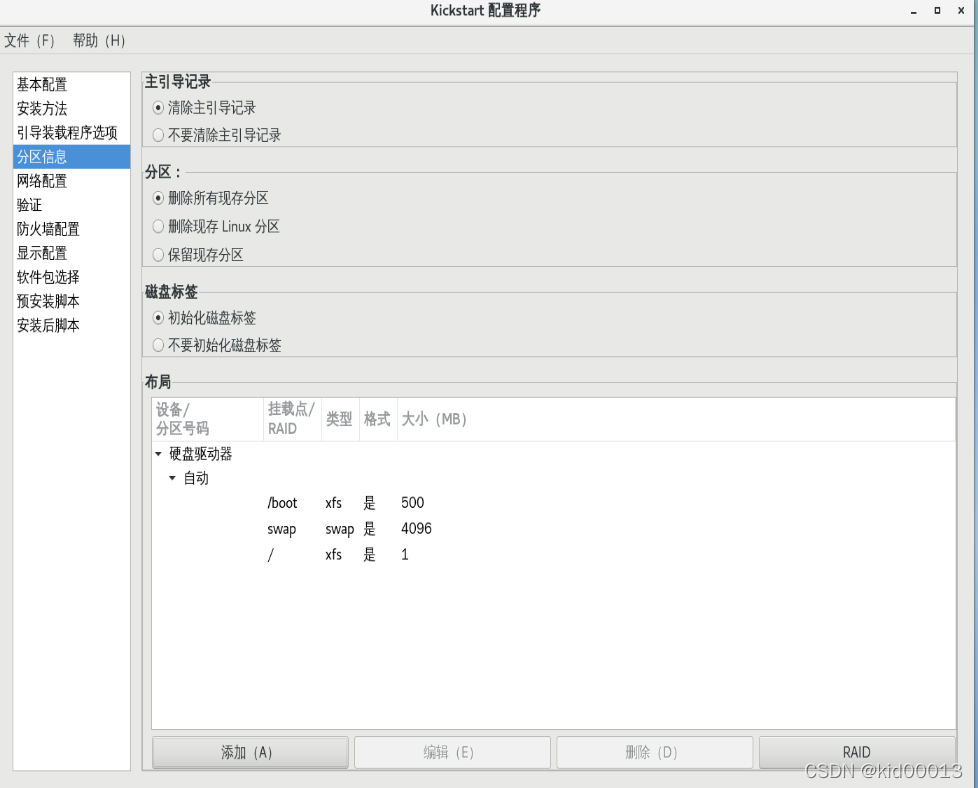Image resolution: width=978 pixels, height=788 pixels.
Task: Collapse the 硬盘驱动器 tree node
Action: [x=158, y=454]
